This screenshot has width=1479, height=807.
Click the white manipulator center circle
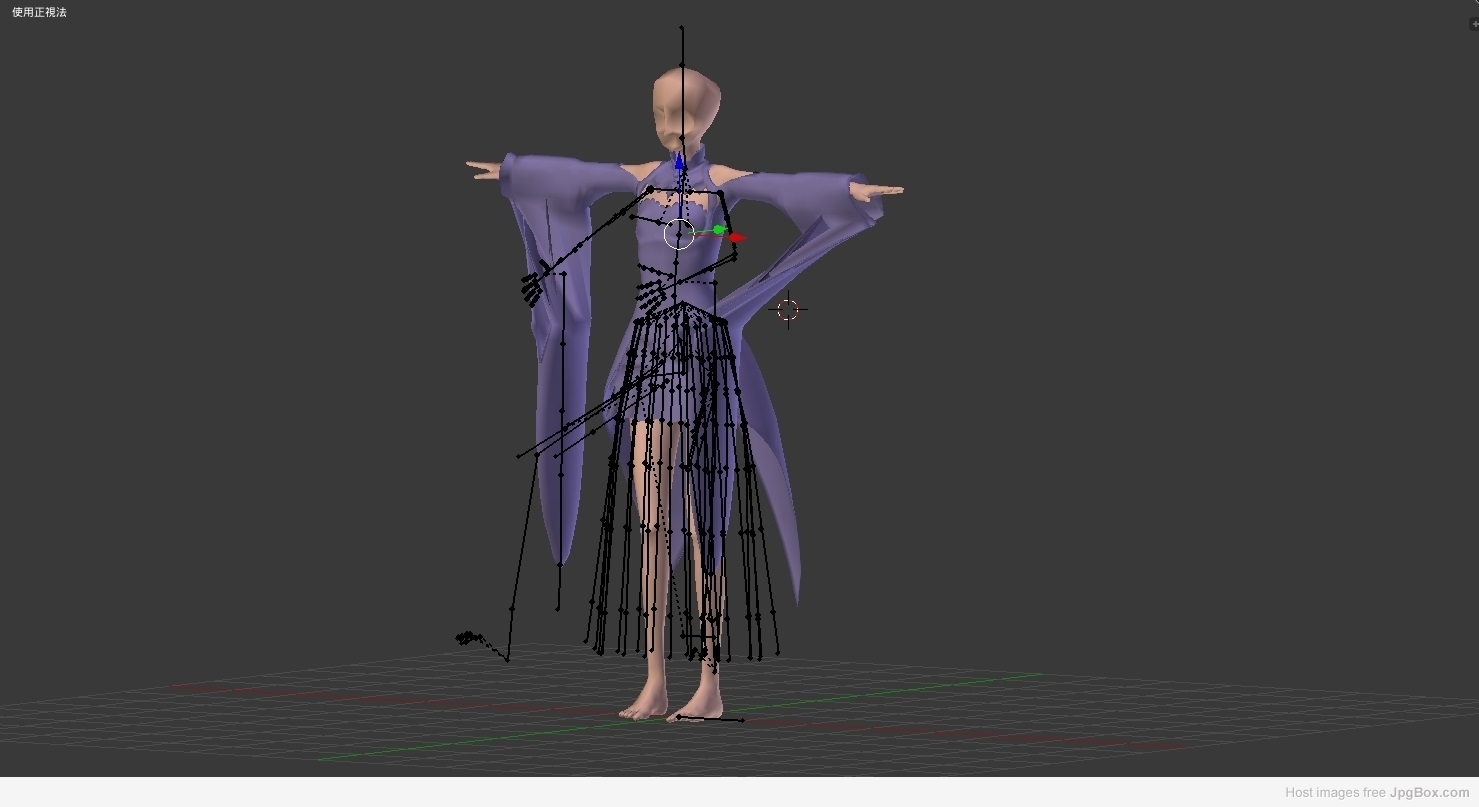click(x=679, y=234)
